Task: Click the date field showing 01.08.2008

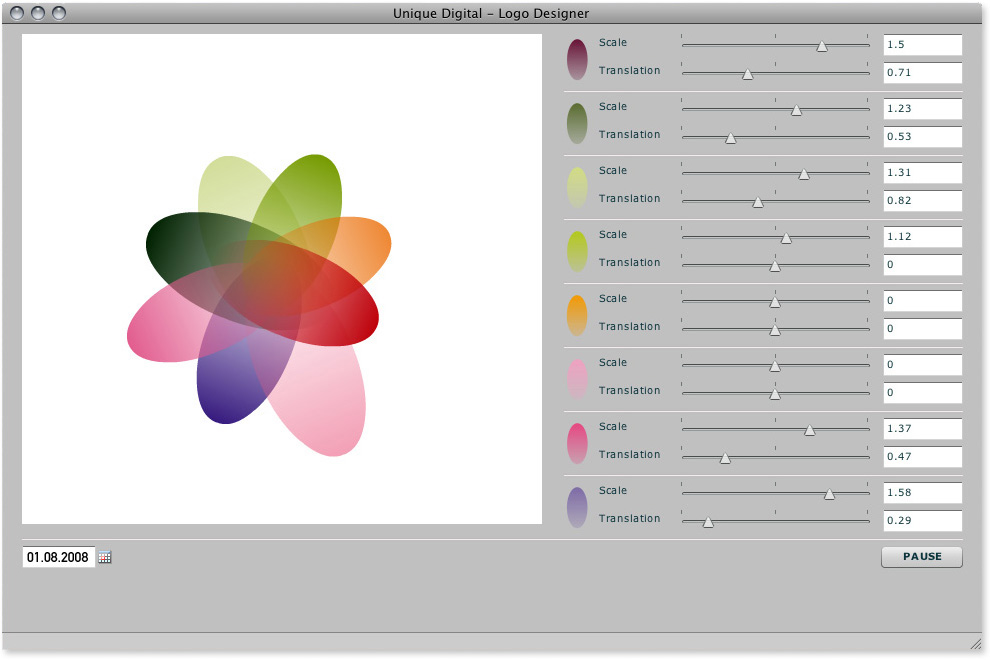Action: (x=58, y=557)
